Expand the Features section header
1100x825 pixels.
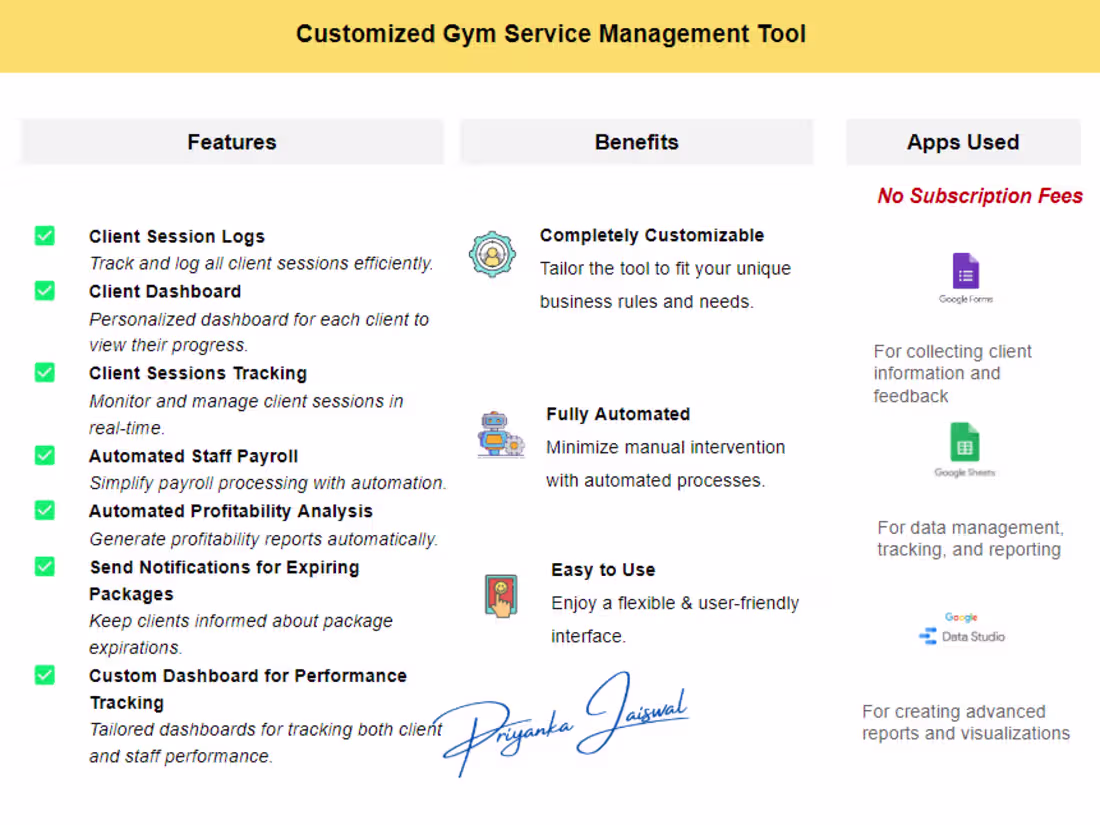pyautogui.click(x=231, y=142)
